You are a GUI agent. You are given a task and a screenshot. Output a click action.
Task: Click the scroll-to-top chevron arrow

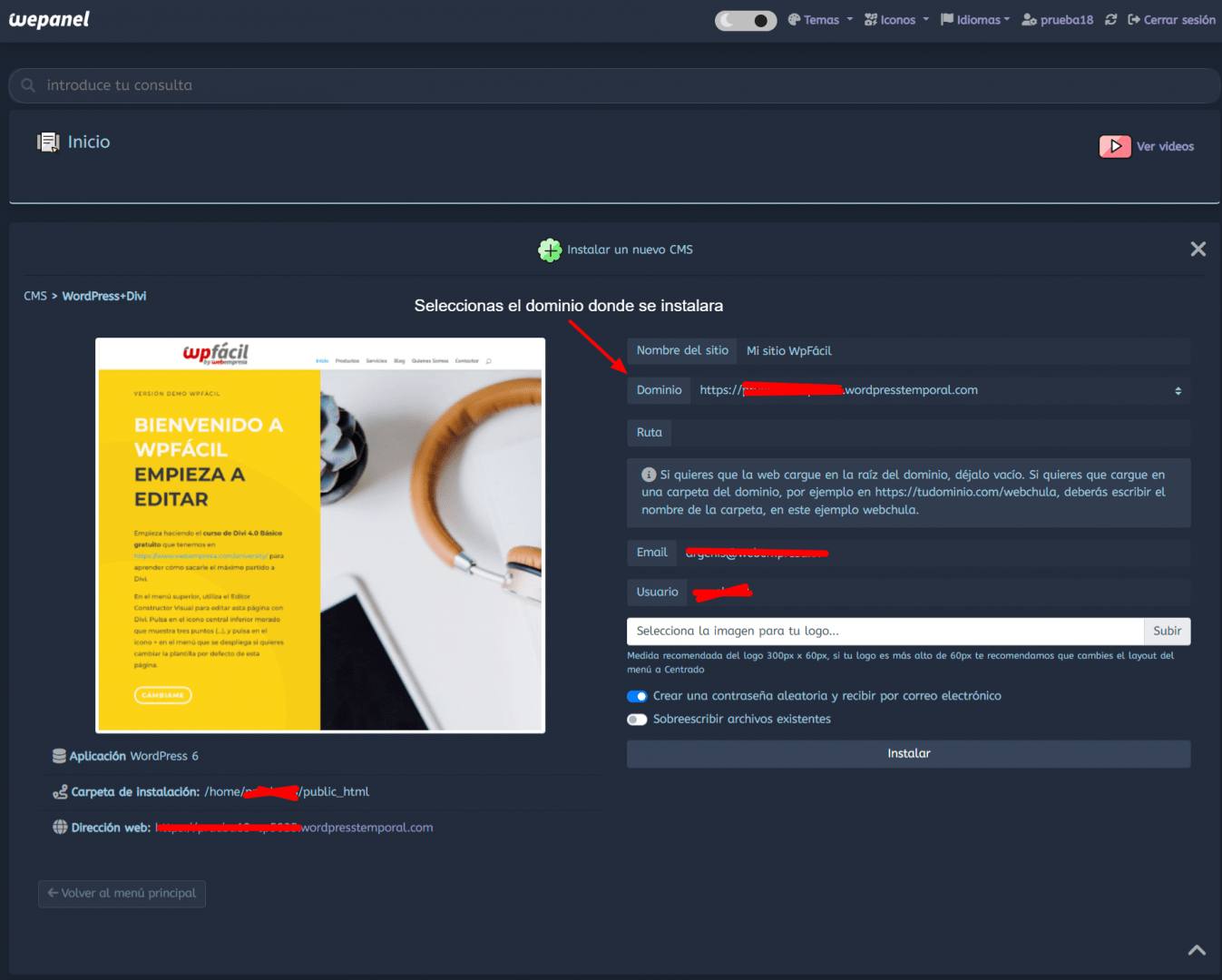point(1197,950)
